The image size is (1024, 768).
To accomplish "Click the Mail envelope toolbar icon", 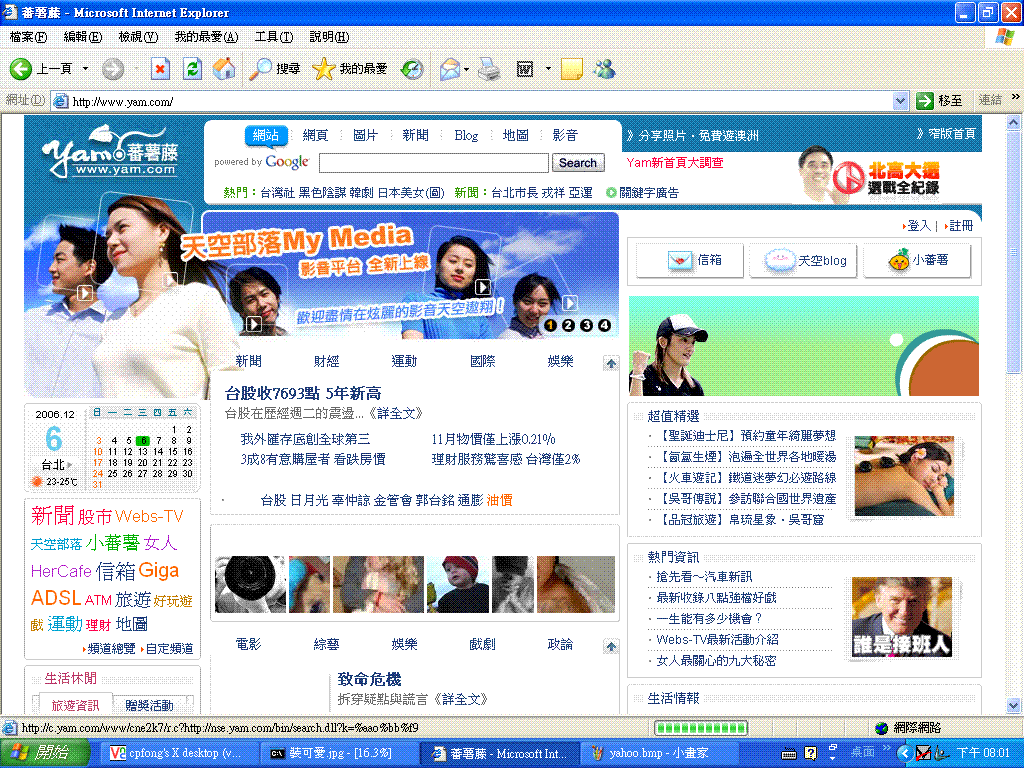I will click(450, 69).
